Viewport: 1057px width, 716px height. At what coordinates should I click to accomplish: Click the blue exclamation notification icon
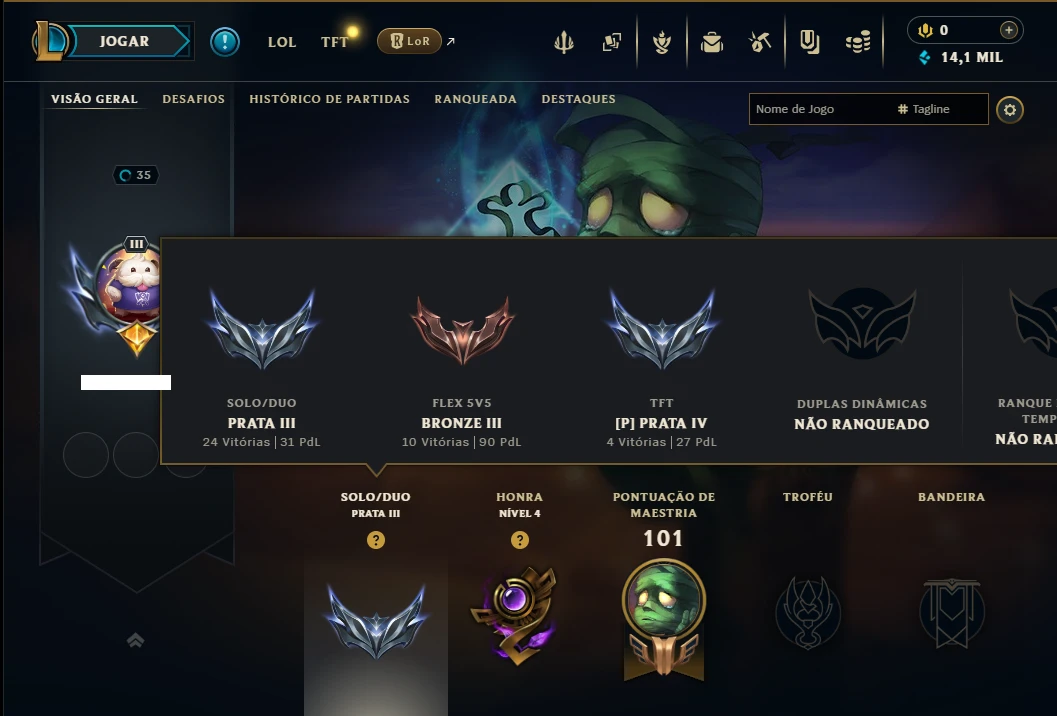[224, 42]
